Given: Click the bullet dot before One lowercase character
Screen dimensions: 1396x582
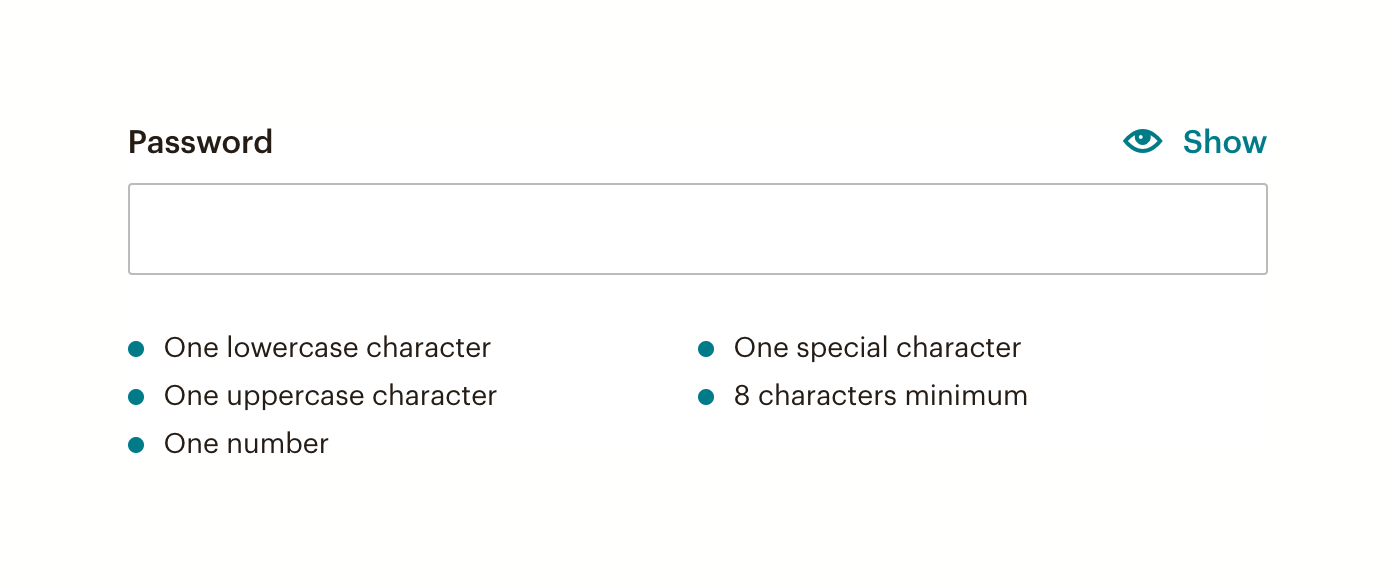Looking at the screenshot, I should 137,349.
